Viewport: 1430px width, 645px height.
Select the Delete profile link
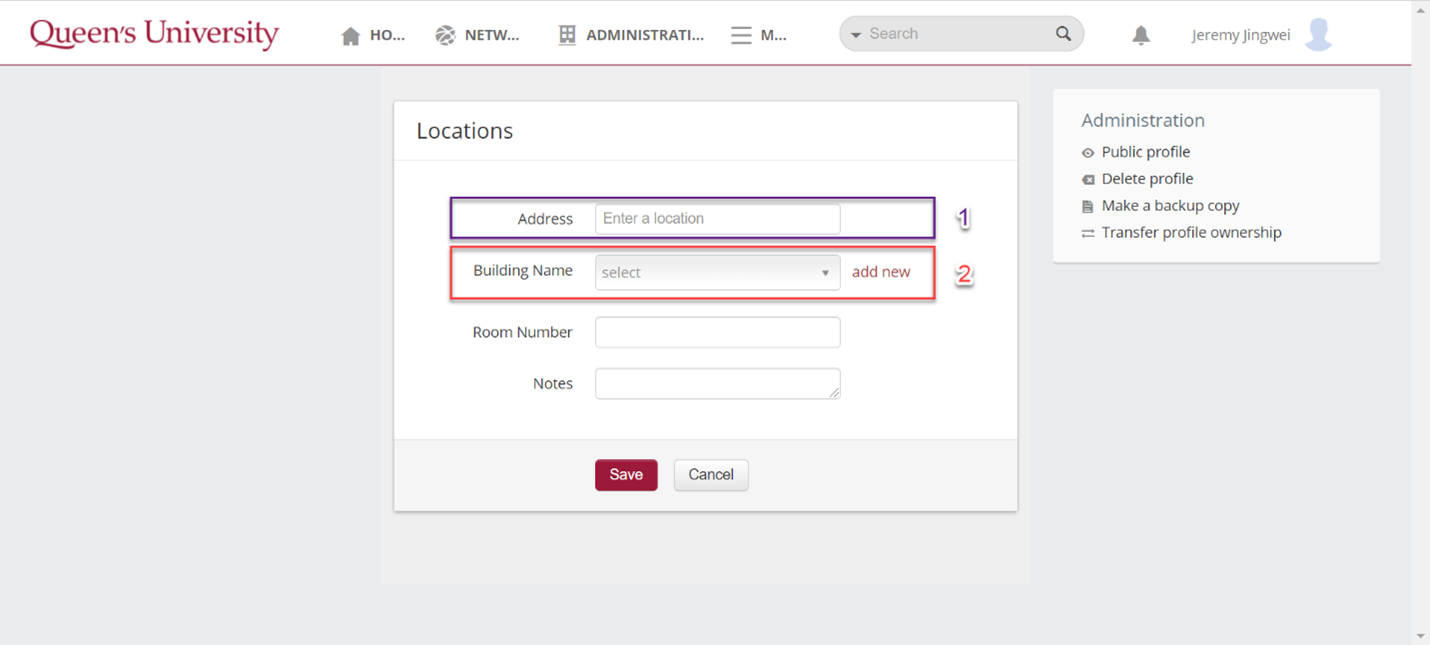point(1147,179)
